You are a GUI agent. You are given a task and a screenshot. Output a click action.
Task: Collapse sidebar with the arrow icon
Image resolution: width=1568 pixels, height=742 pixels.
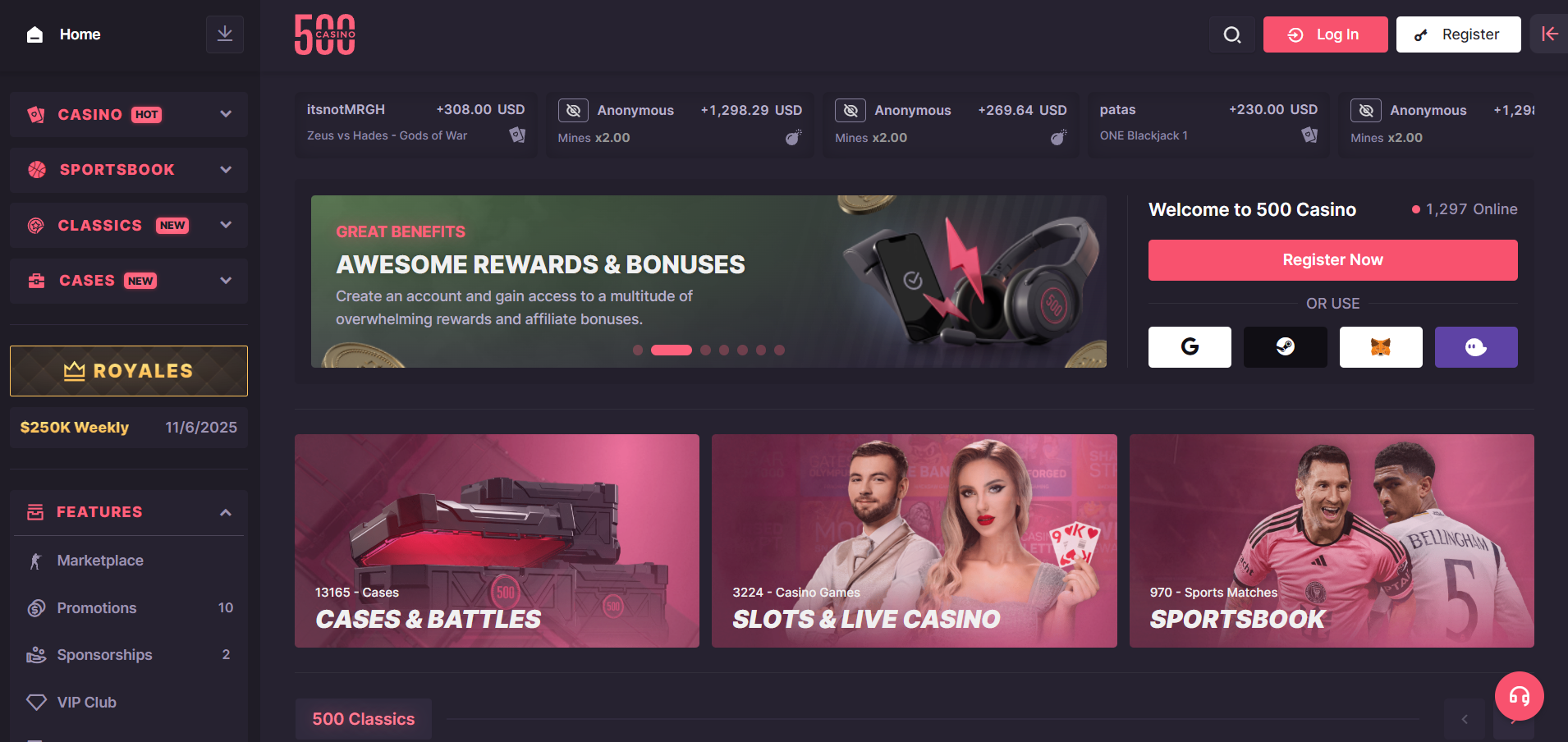pos(1549,34)
